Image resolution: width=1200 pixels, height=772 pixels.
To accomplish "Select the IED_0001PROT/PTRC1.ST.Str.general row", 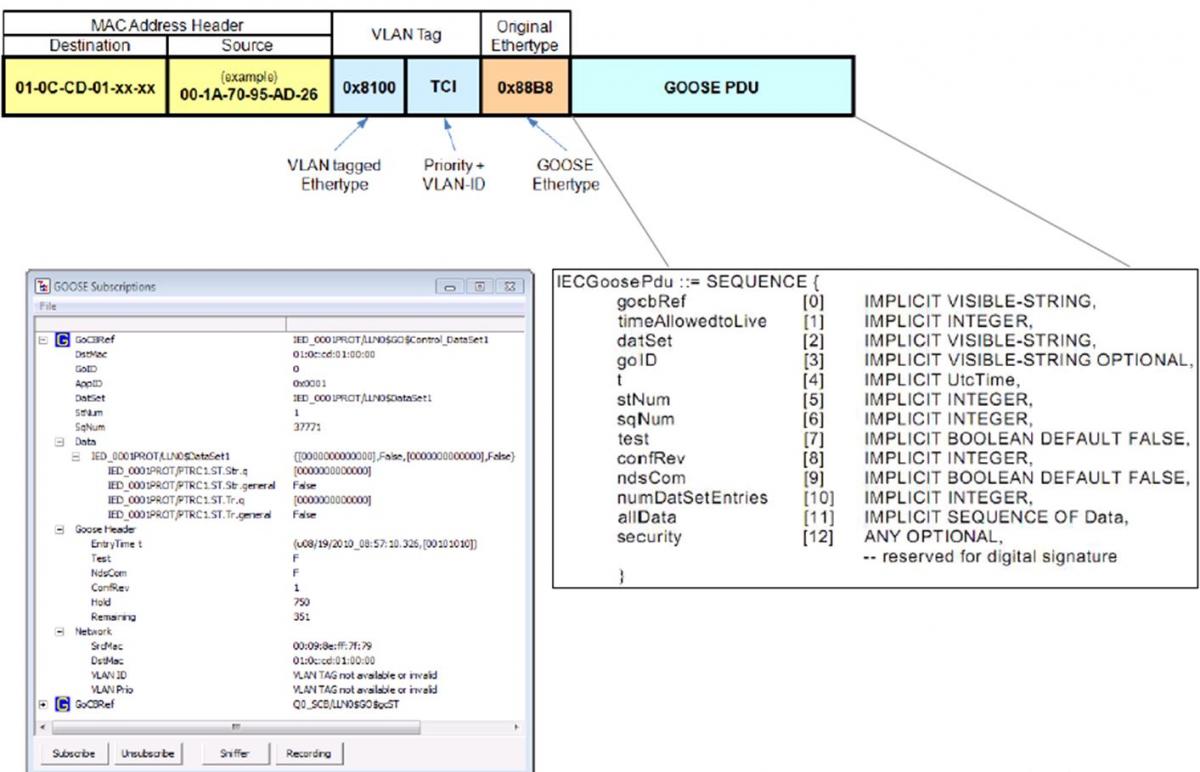I will (x=278, y=485).
